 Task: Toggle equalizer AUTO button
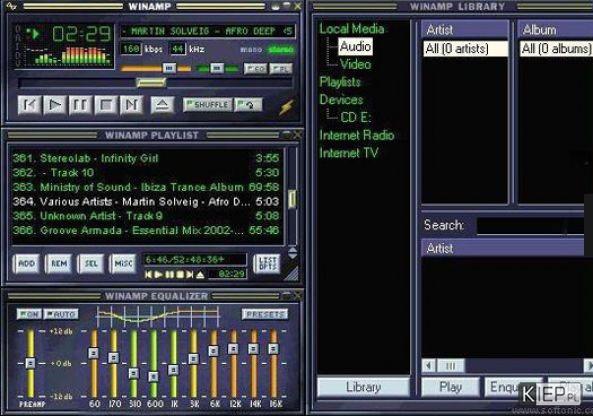[61, 314]
